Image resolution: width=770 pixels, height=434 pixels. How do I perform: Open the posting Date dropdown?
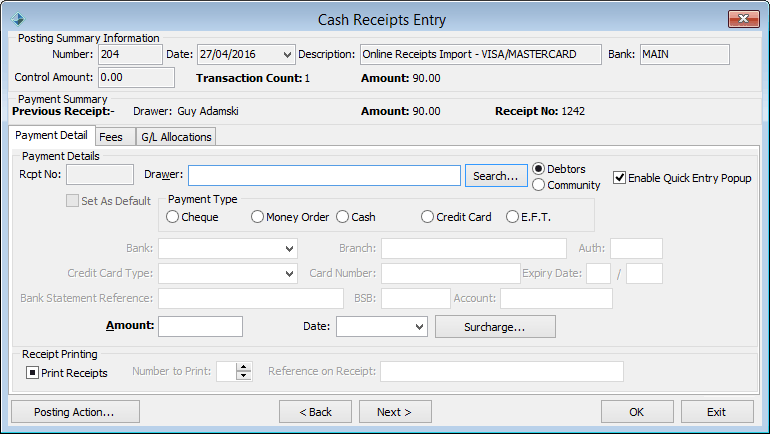tap(287, 54)
